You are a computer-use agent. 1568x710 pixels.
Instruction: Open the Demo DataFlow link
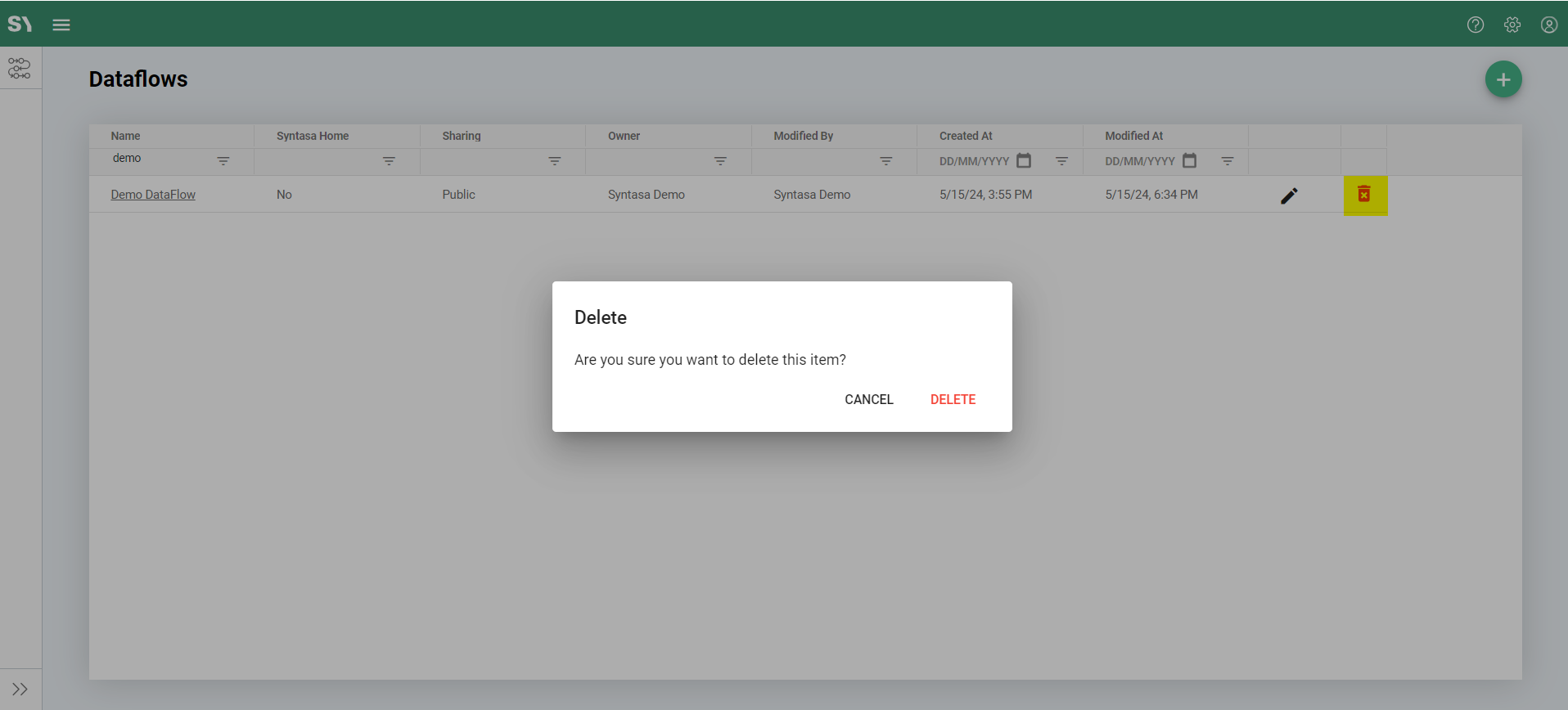[x=153, y=195]
